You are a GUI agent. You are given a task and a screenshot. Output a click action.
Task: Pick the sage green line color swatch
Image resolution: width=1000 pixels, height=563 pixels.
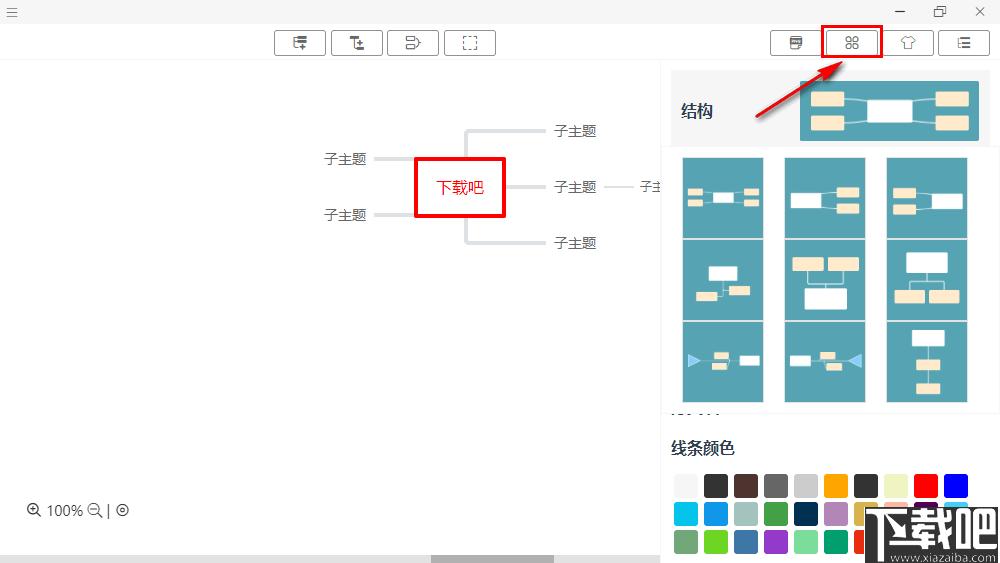tap(686, 542)
